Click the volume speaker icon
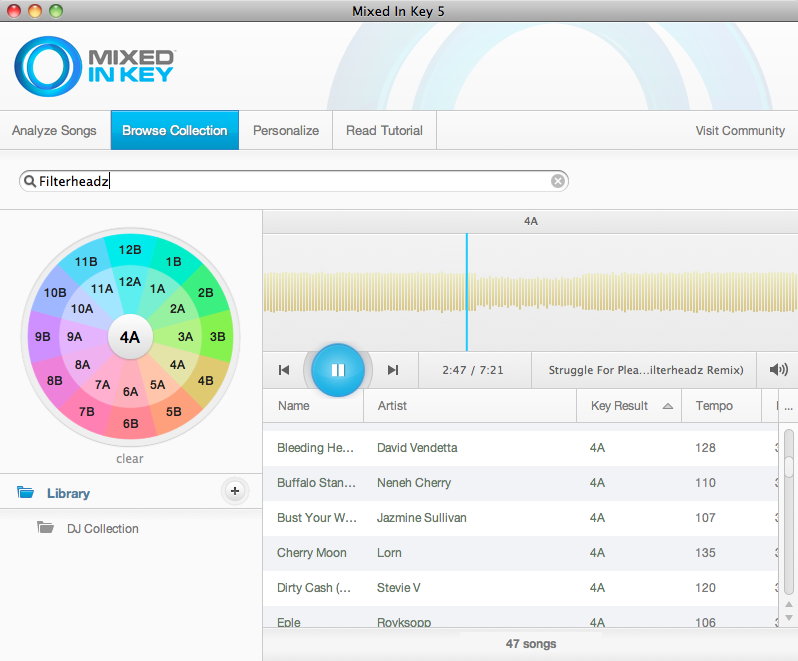 (x=778, y=370)
